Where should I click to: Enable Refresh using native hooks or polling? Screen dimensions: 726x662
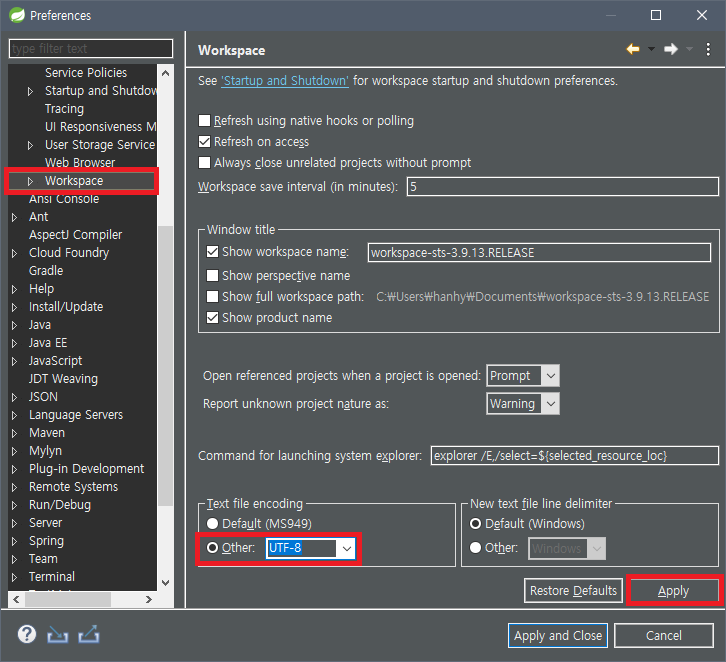click(x=204, y=121)
